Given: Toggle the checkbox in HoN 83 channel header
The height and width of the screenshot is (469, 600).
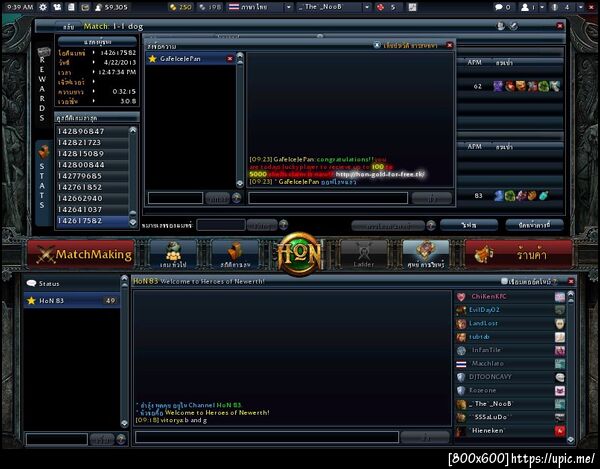Looking at the screenshot, I should [504, 281].
